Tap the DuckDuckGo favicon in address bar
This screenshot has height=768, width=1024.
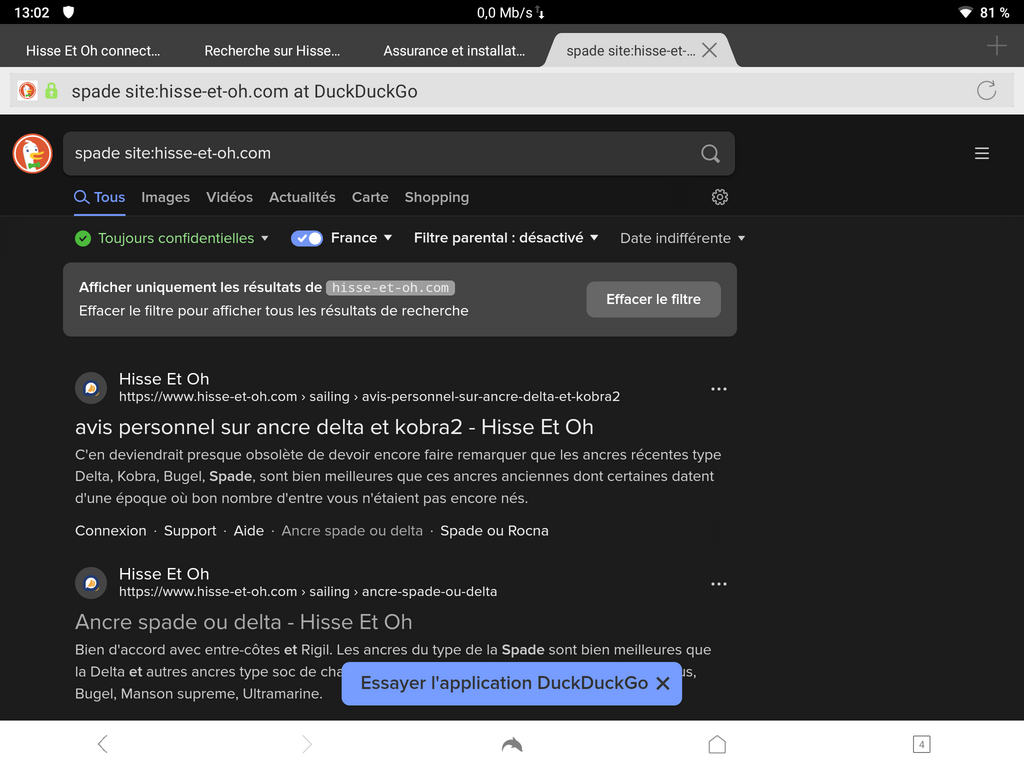[x=27, y=91]
